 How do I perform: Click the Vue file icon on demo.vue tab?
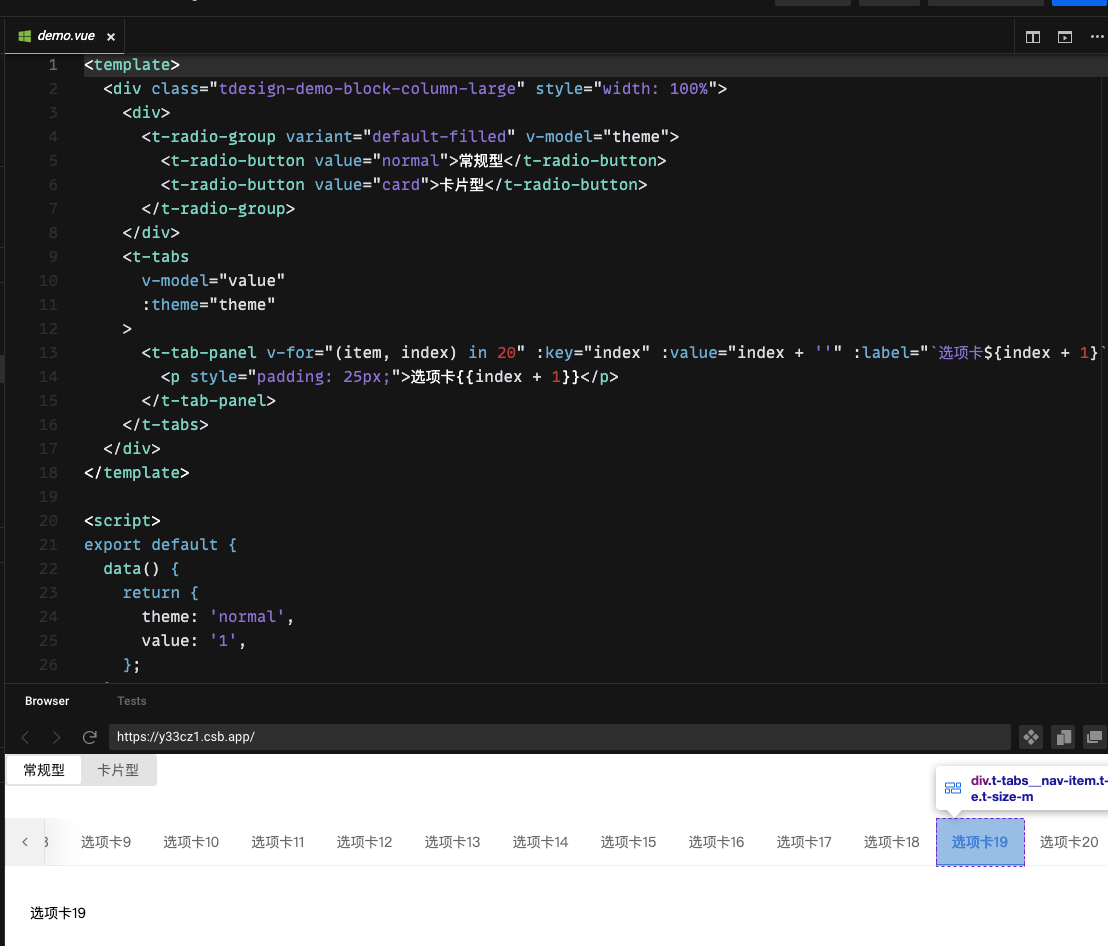pos(22,35)
